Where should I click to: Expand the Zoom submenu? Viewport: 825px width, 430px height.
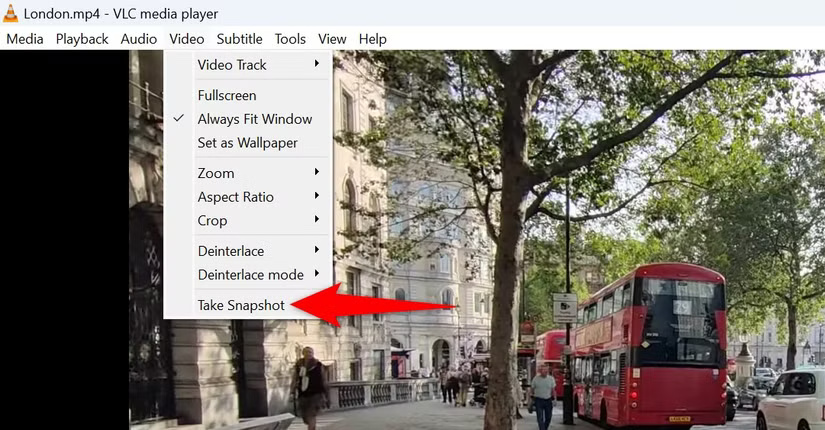click(x=248, y=173)
